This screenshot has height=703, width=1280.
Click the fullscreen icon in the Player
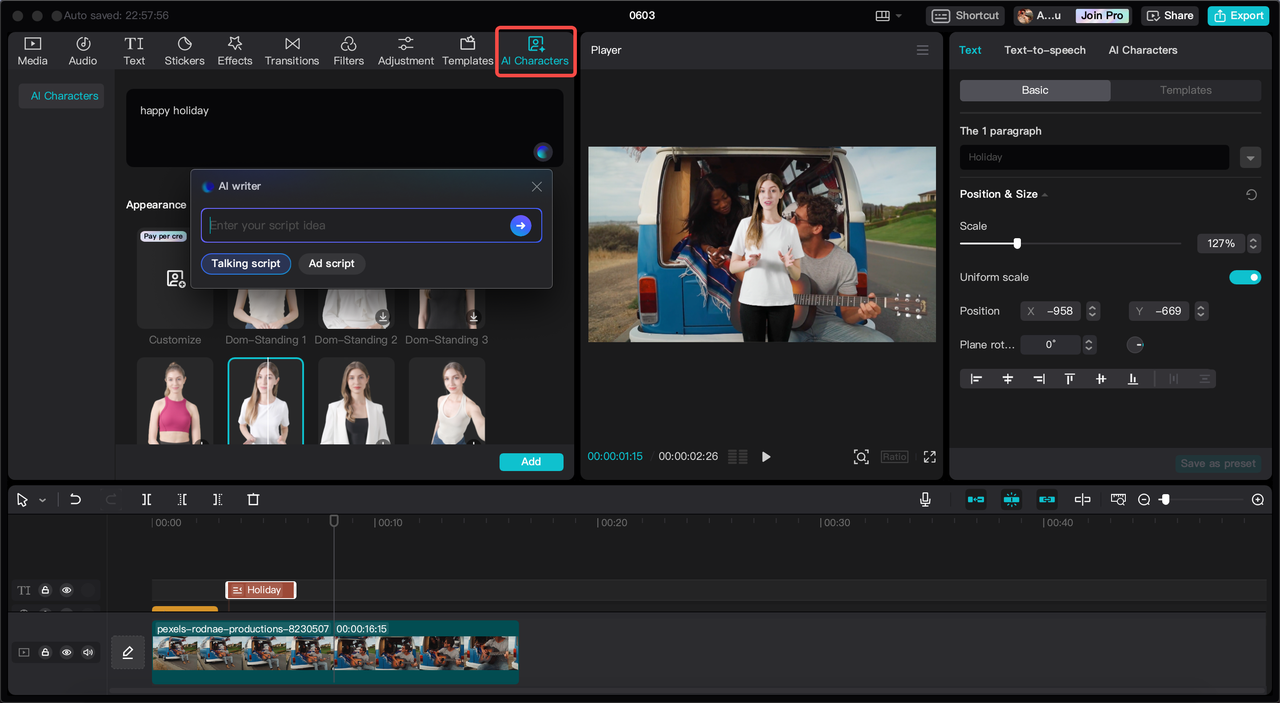pyautogui.click(x=929, y=457)
